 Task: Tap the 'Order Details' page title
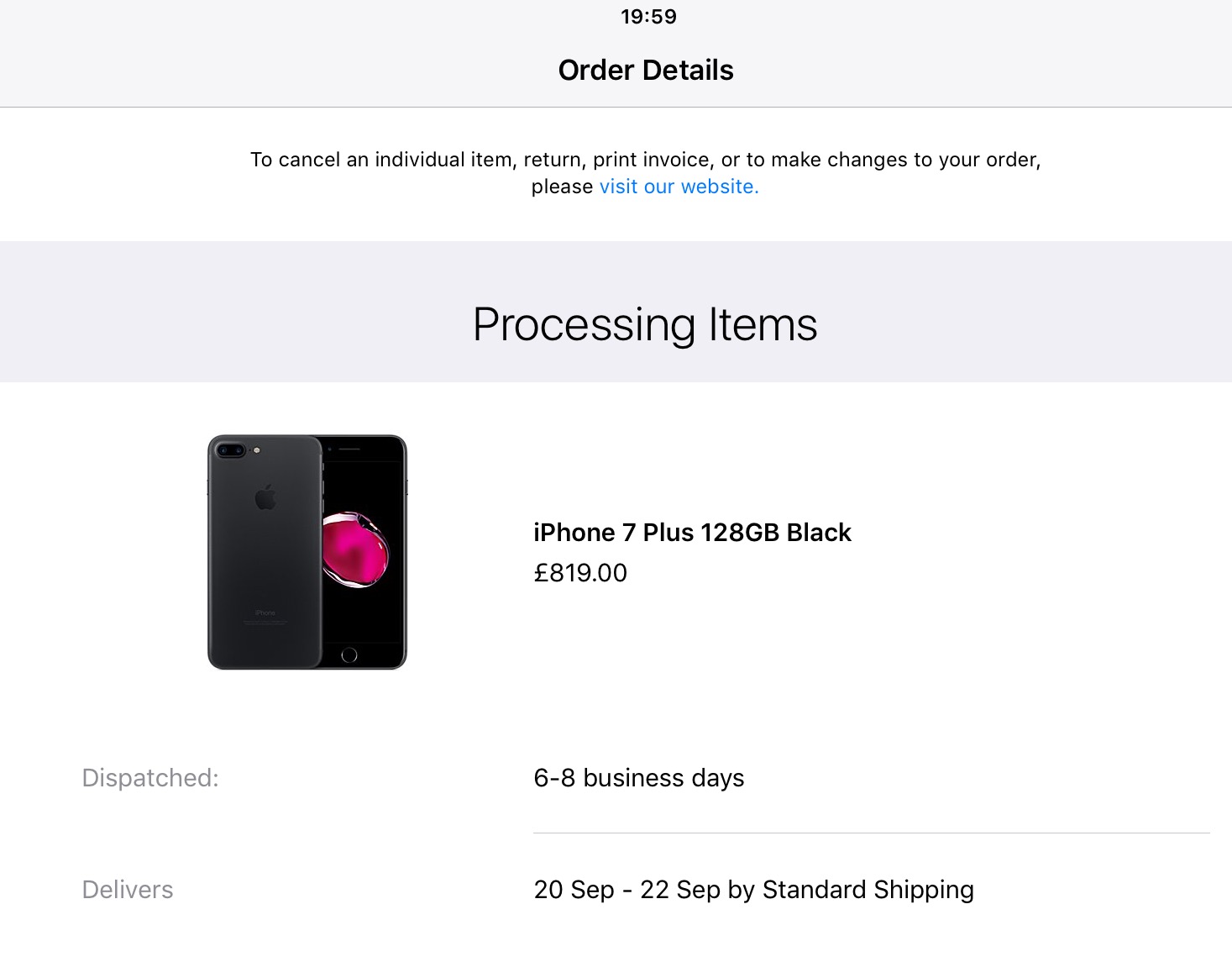click(x=646, y=70)
